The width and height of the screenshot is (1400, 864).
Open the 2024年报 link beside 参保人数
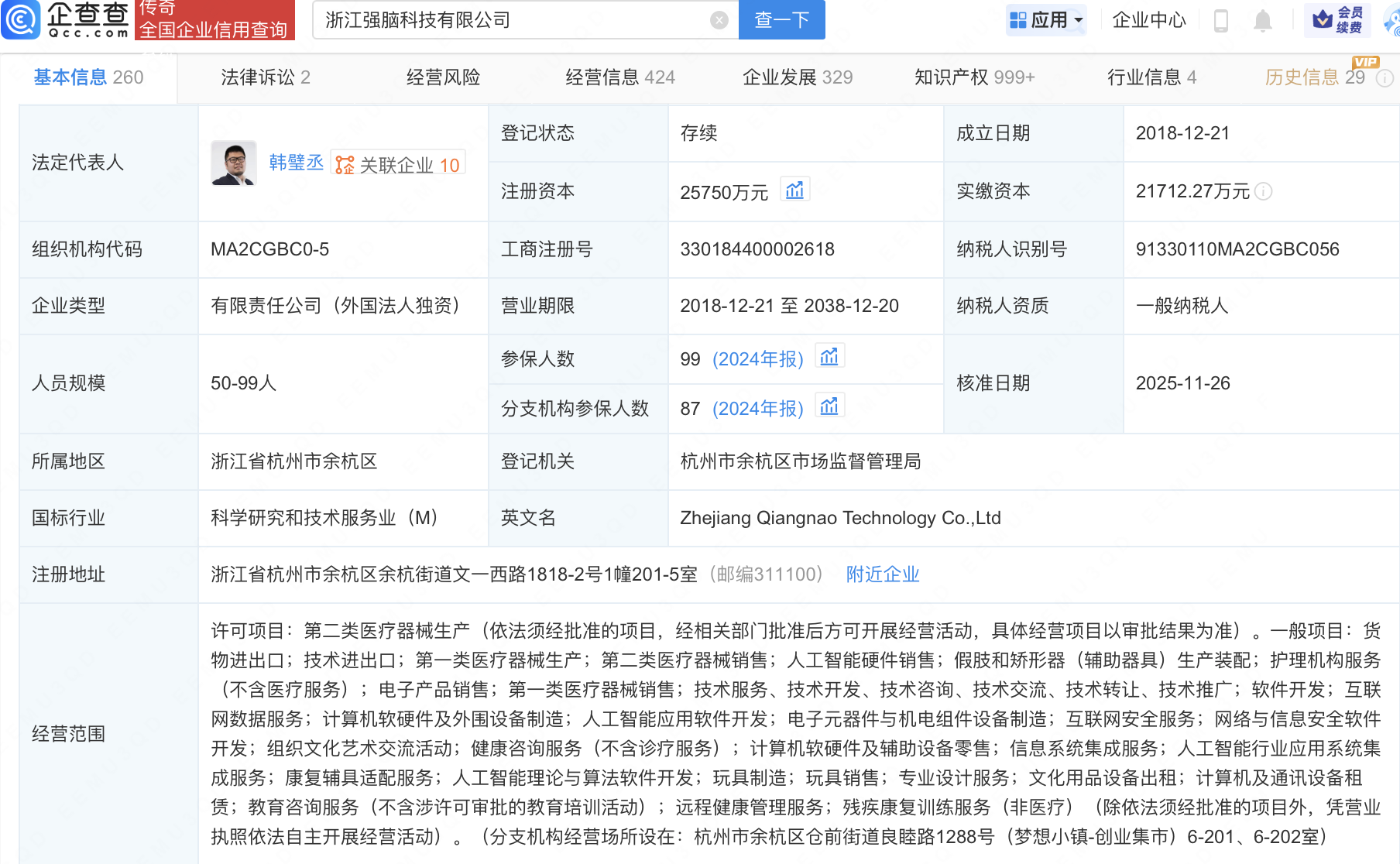click(x=759, y=358)
